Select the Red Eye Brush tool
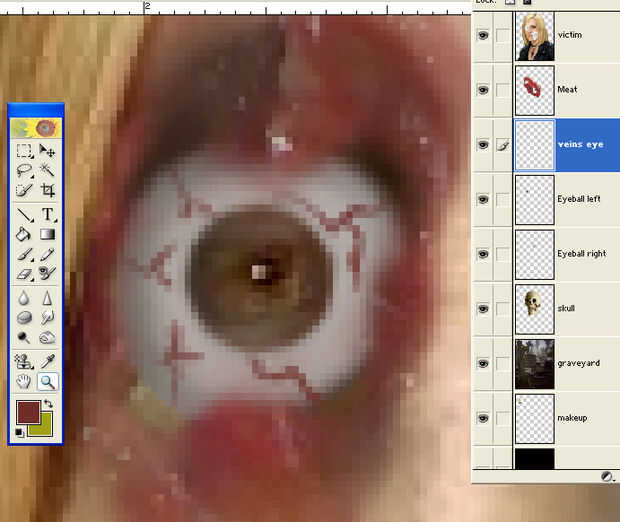620x522 pixels. click(47, 273)
